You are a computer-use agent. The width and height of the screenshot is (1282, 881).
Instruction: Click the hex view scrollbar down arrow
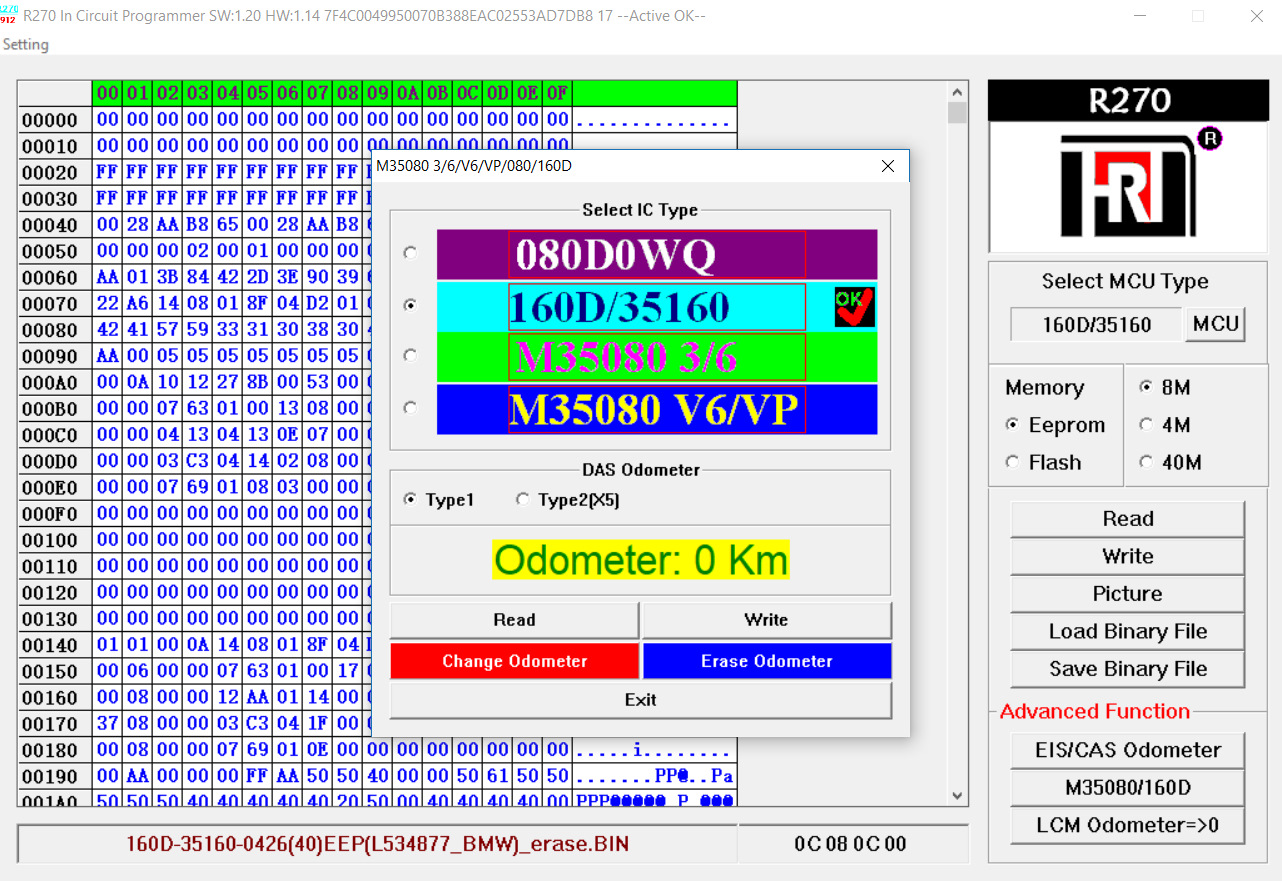coord(957,796)
